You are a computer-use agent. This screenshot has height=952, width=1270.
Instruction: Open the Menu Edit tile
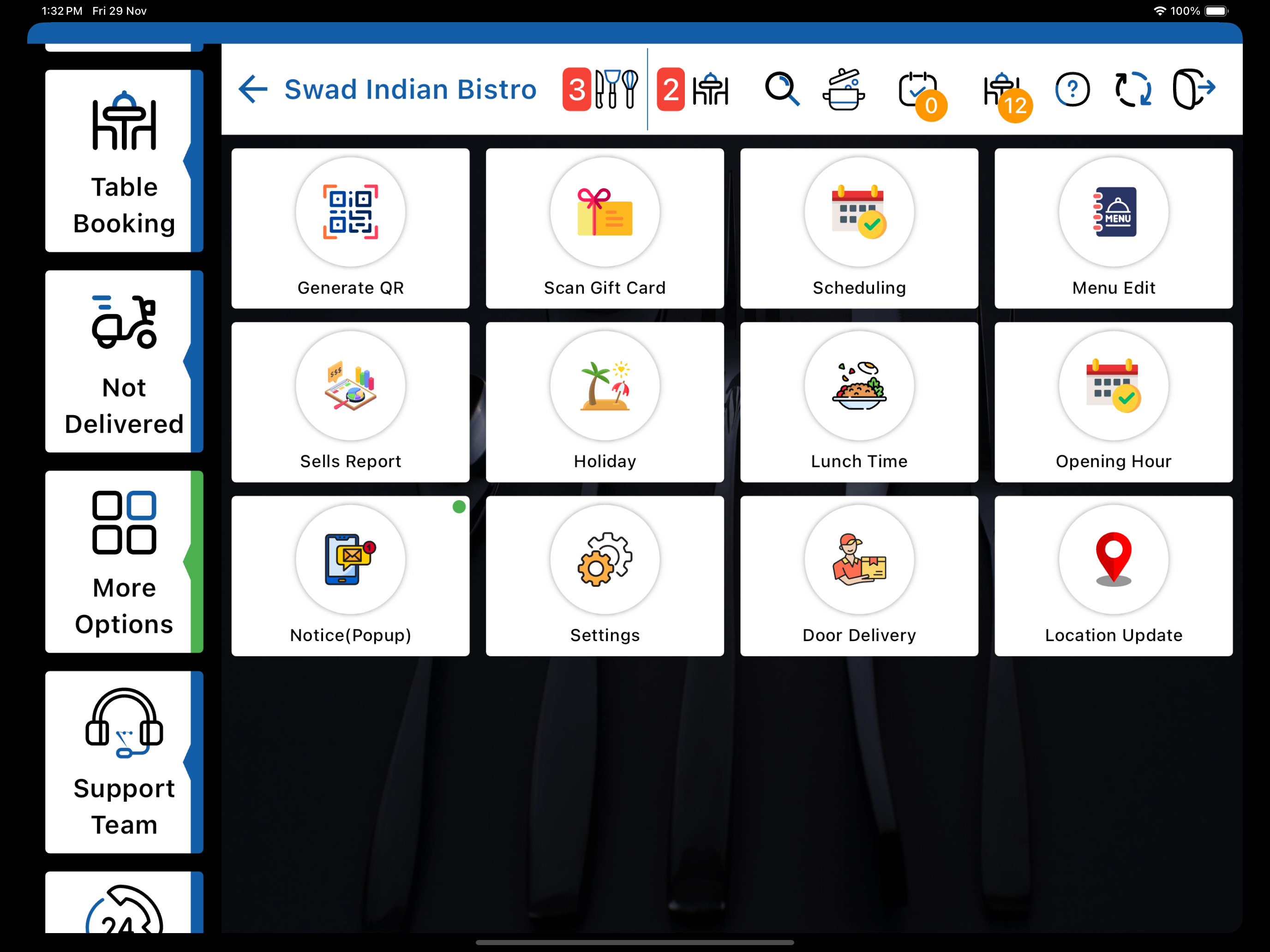pyautogui.click(x=1113, y=228)
